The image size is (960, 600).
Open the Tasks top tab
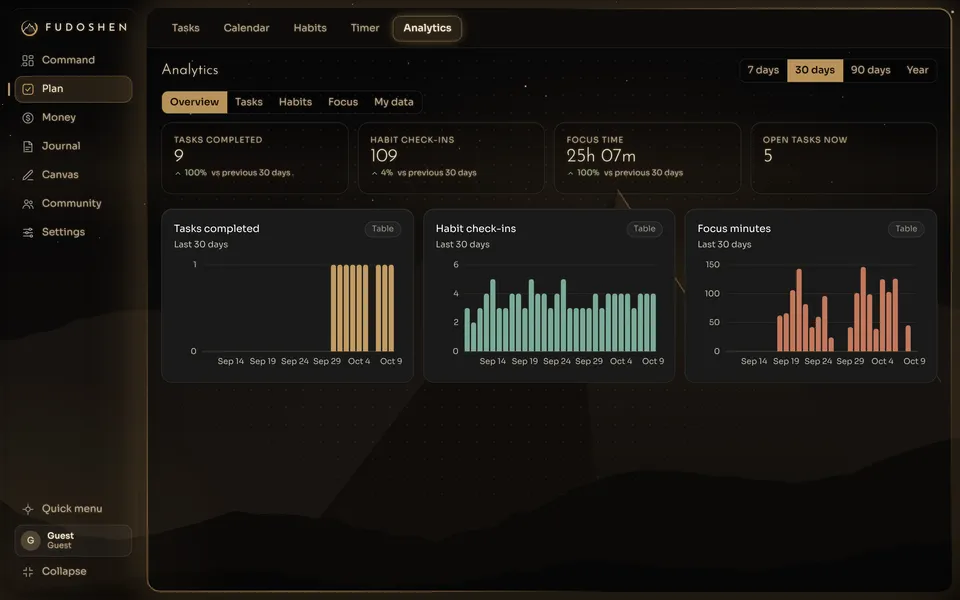[186, 28]
